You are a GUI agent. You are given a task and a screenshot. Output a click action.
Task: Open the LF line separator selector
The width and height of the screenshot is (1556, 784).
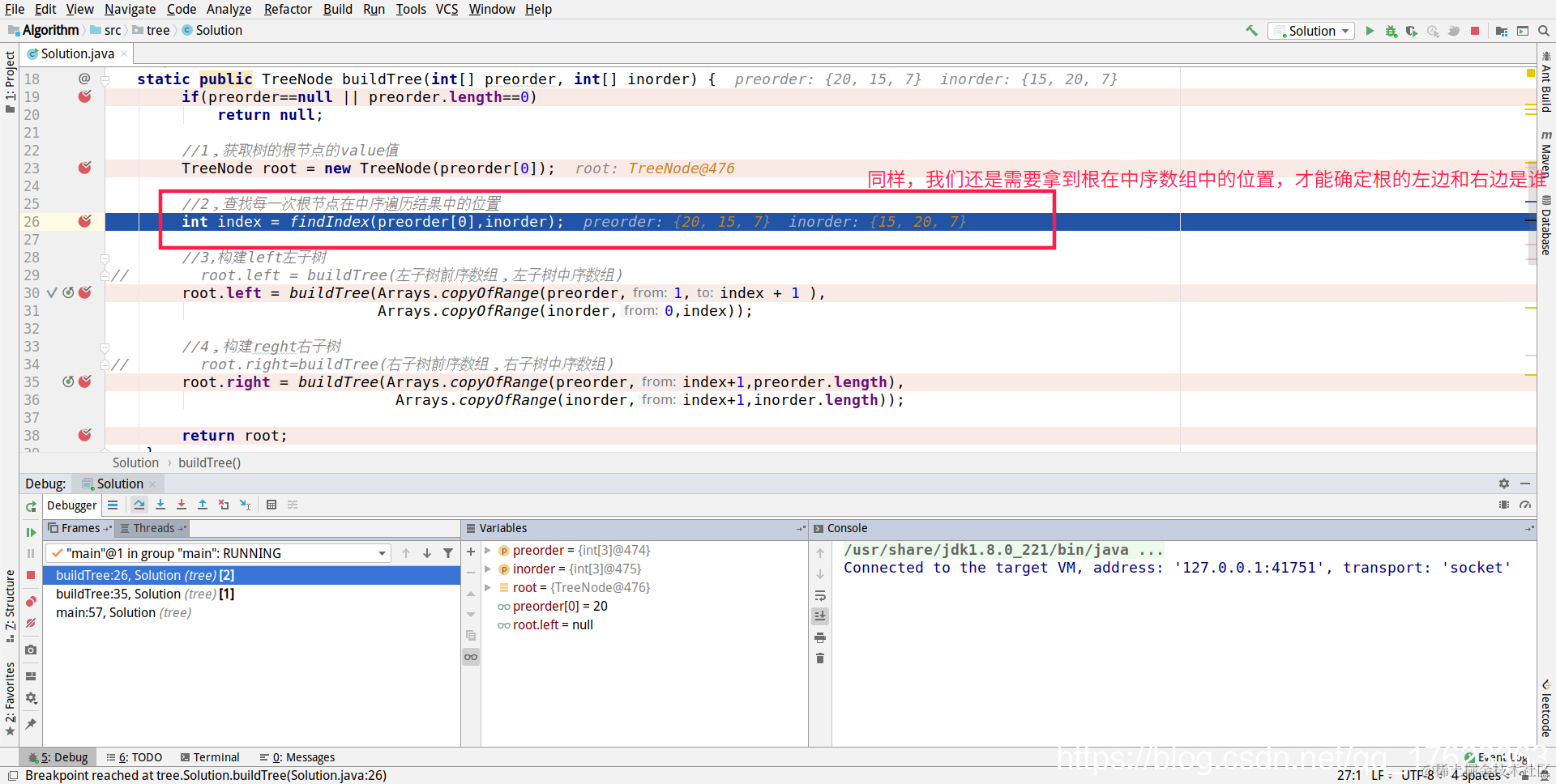tap(1381, 775)
